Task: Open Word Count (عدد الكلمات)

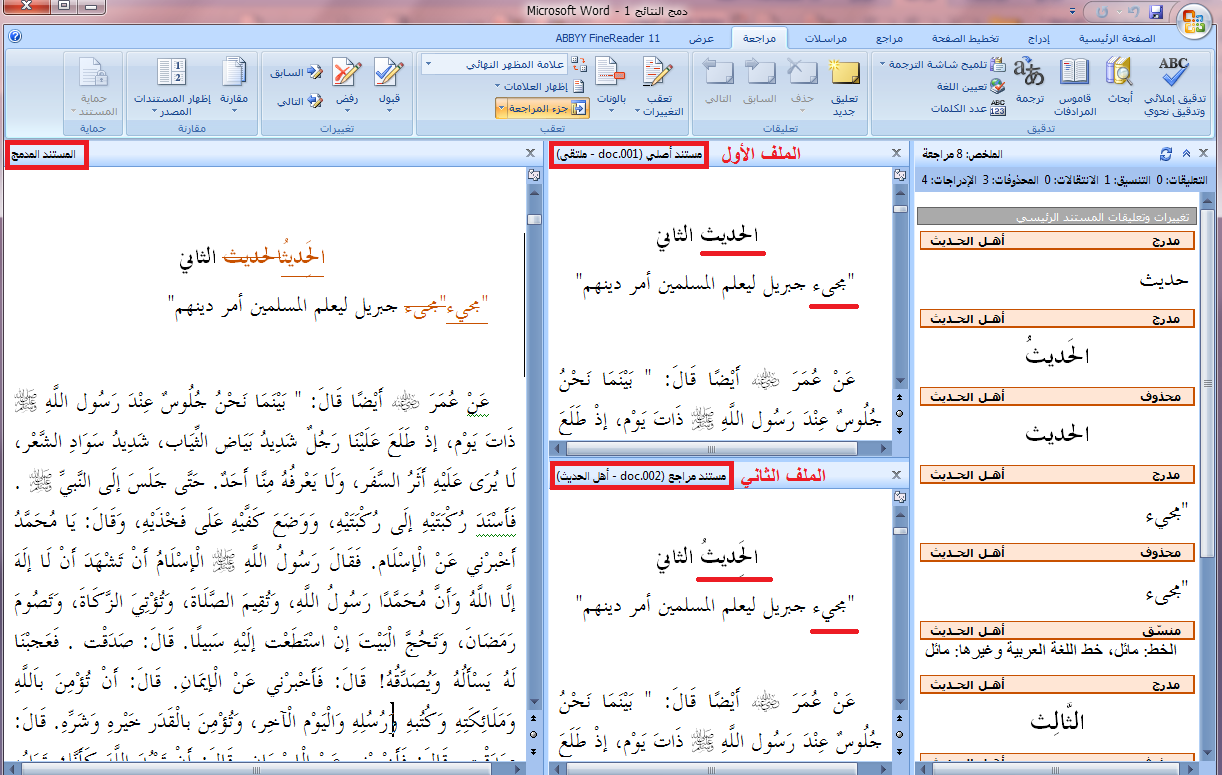Action: tap(997, 108)
